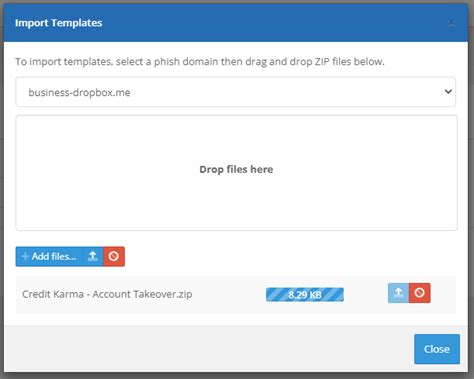Click inside the file drop zone
This screenshot has height=379, width=474.
(x=236, y=173)
